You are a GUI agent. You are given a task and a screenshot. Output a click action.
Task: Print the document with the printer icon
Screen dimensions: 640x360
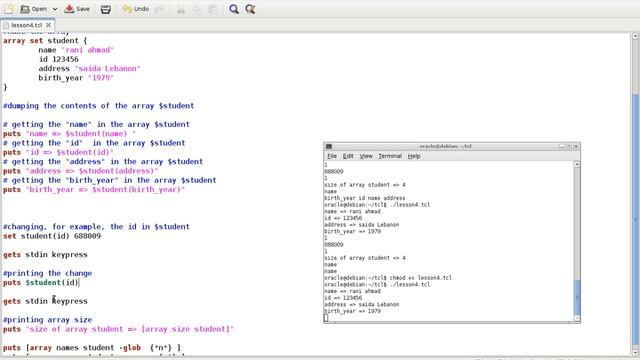(106, 9)
